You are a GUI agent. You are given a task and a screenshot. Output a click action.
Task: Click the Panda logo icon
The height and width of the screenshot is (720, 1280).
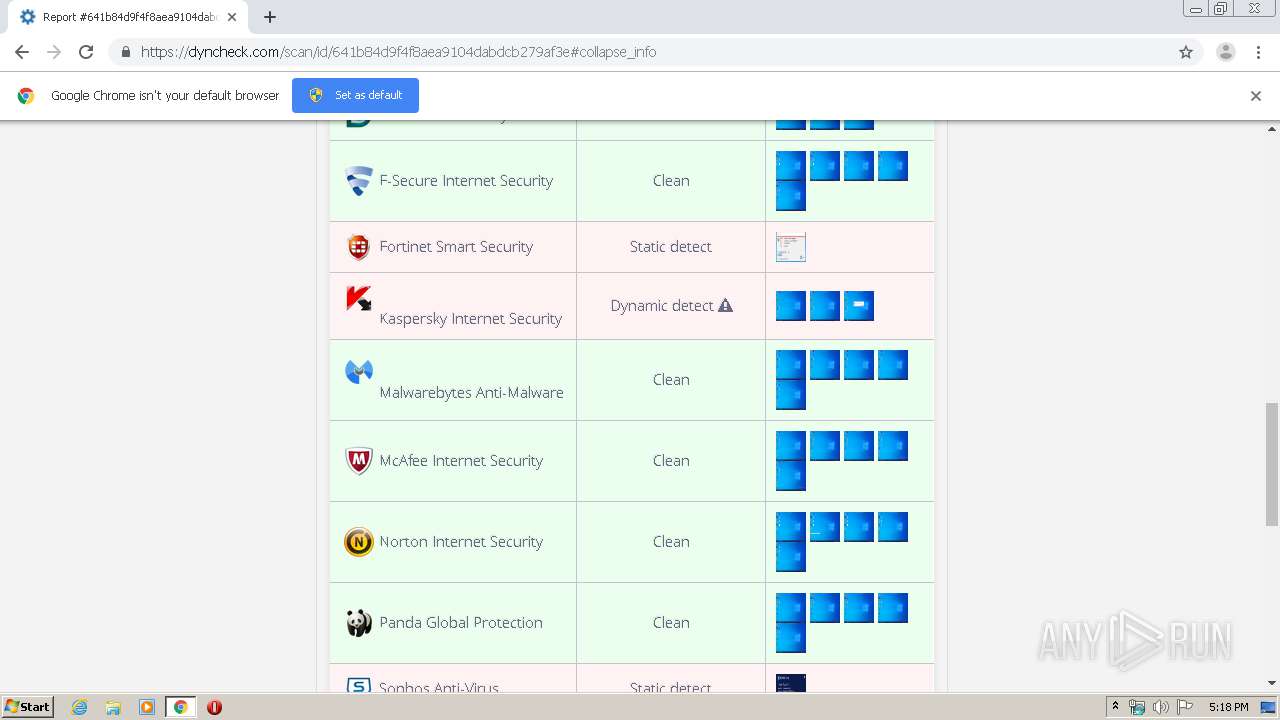tap(359, 623)
